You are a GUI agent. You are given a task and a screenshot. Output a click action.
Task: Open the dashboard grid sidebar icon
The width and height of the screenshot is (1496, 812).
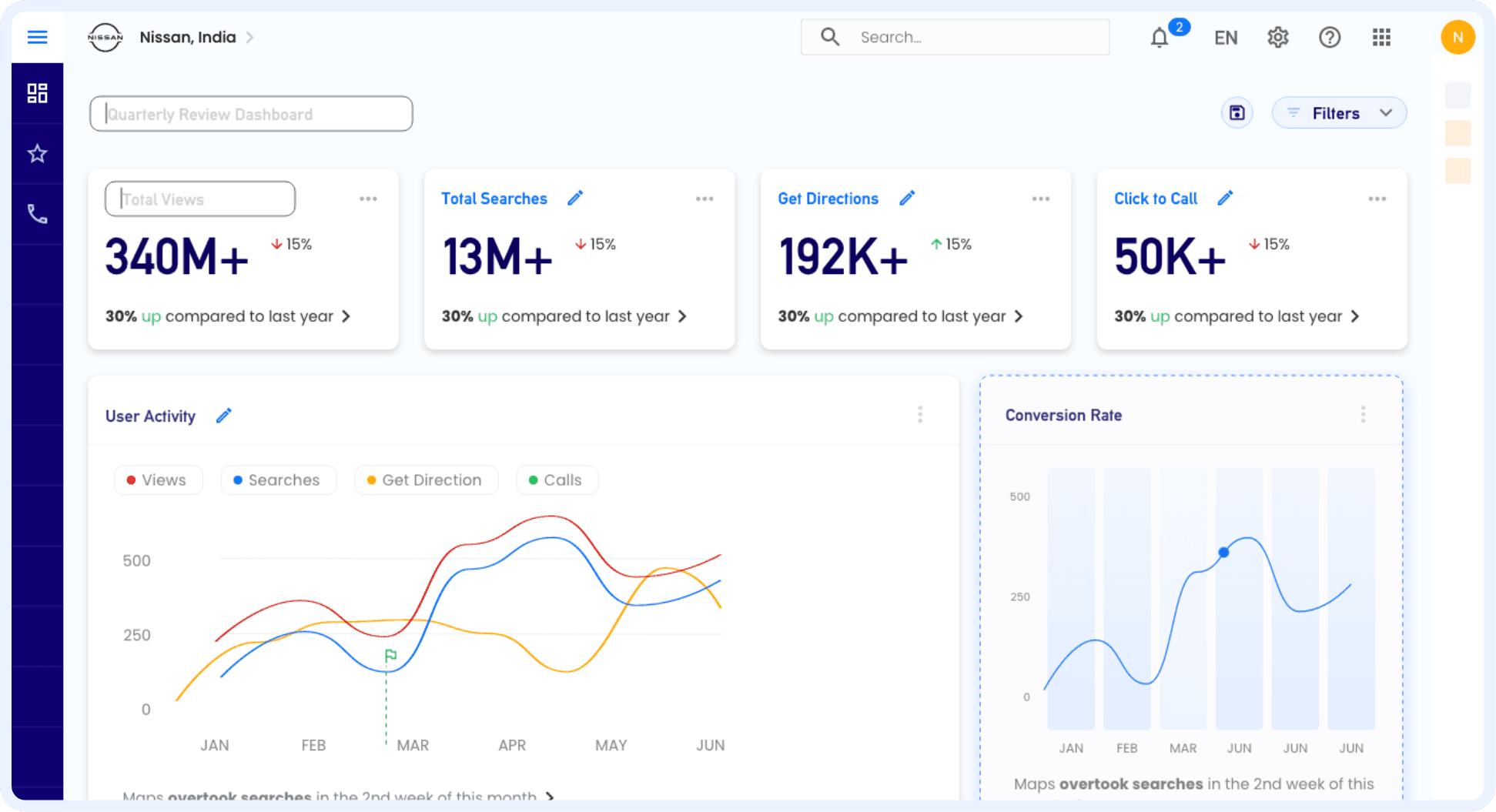point(37,93)
